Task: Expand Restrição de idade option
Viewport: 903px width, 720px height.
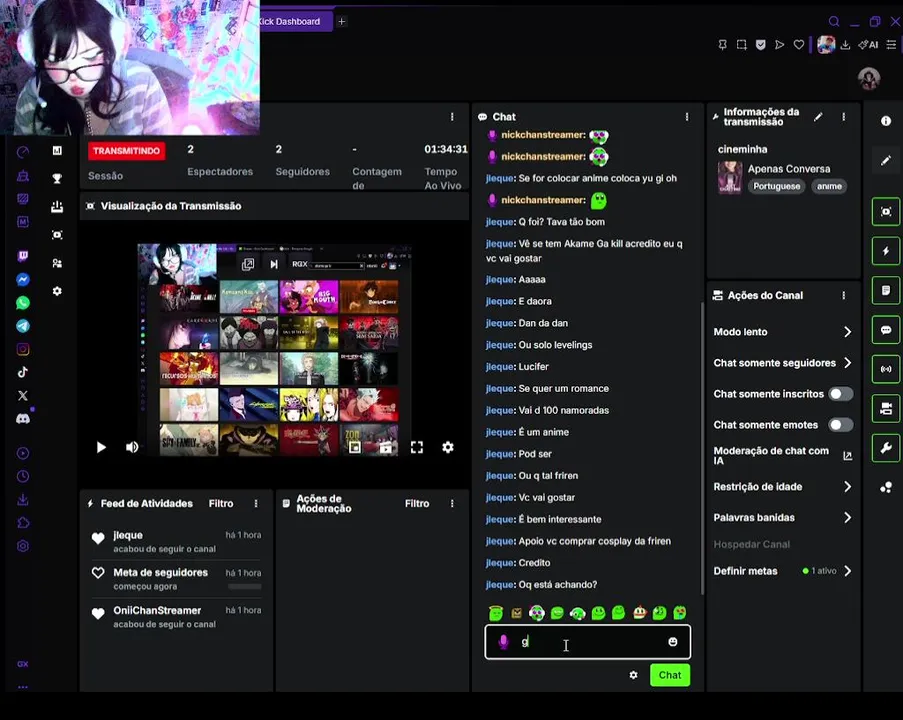Action: coord(782,487)
